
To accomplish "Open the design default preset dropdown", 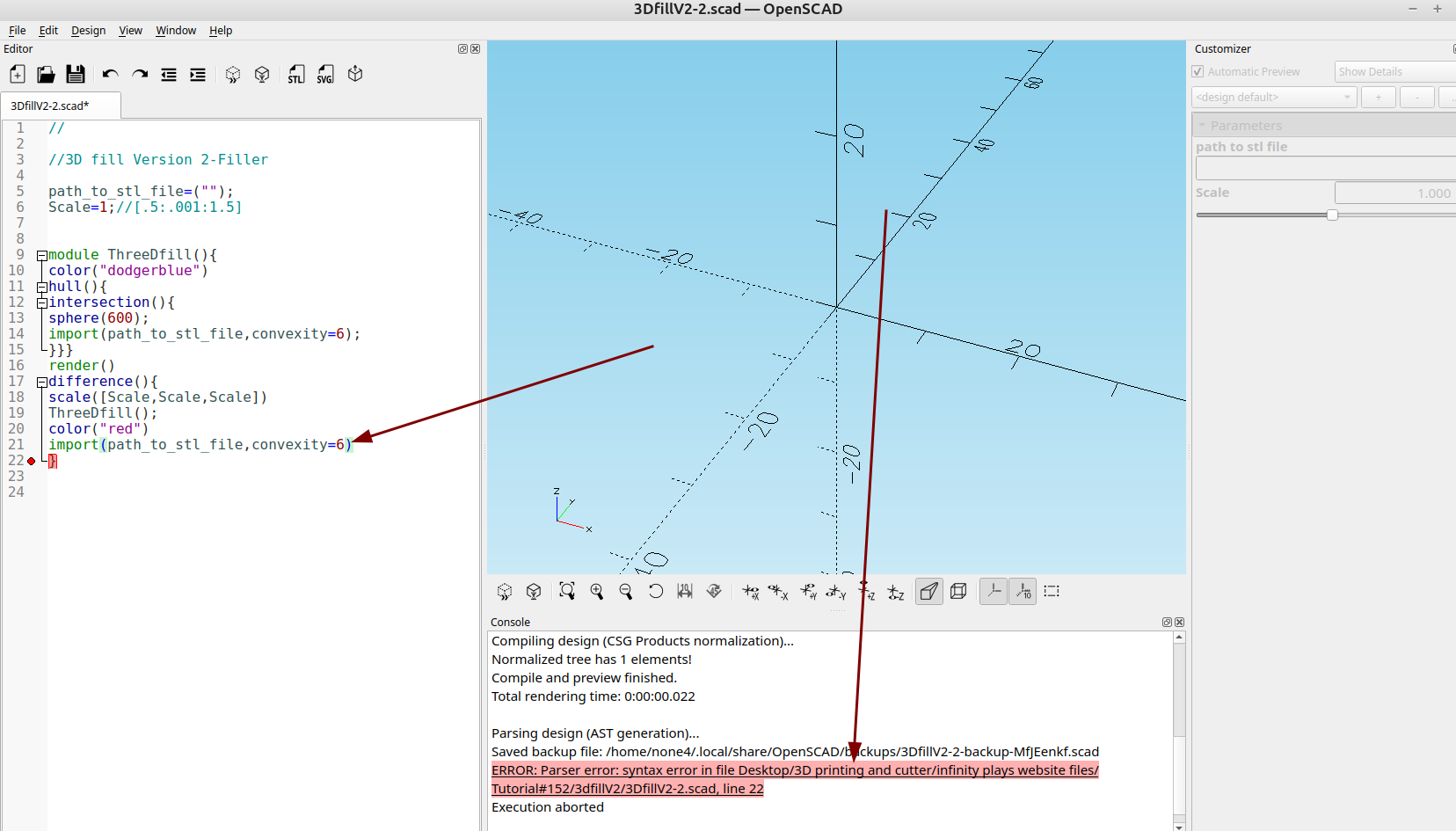I will pyautogui.click(x=1274, y=97).
